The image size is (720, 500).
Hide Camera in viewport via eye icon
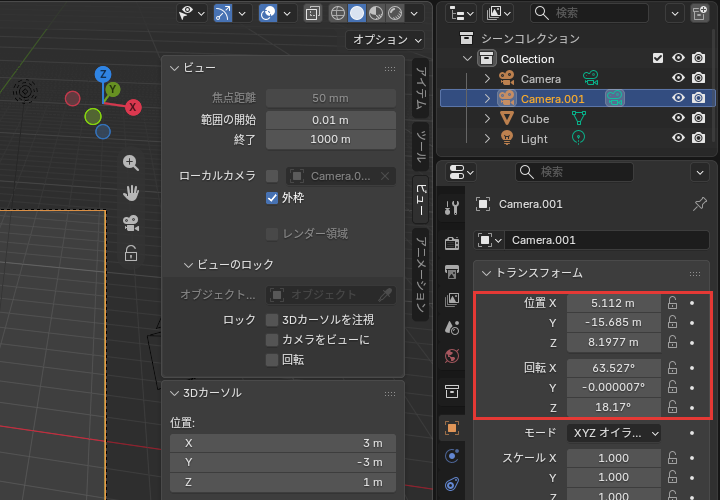click(678, 78)
